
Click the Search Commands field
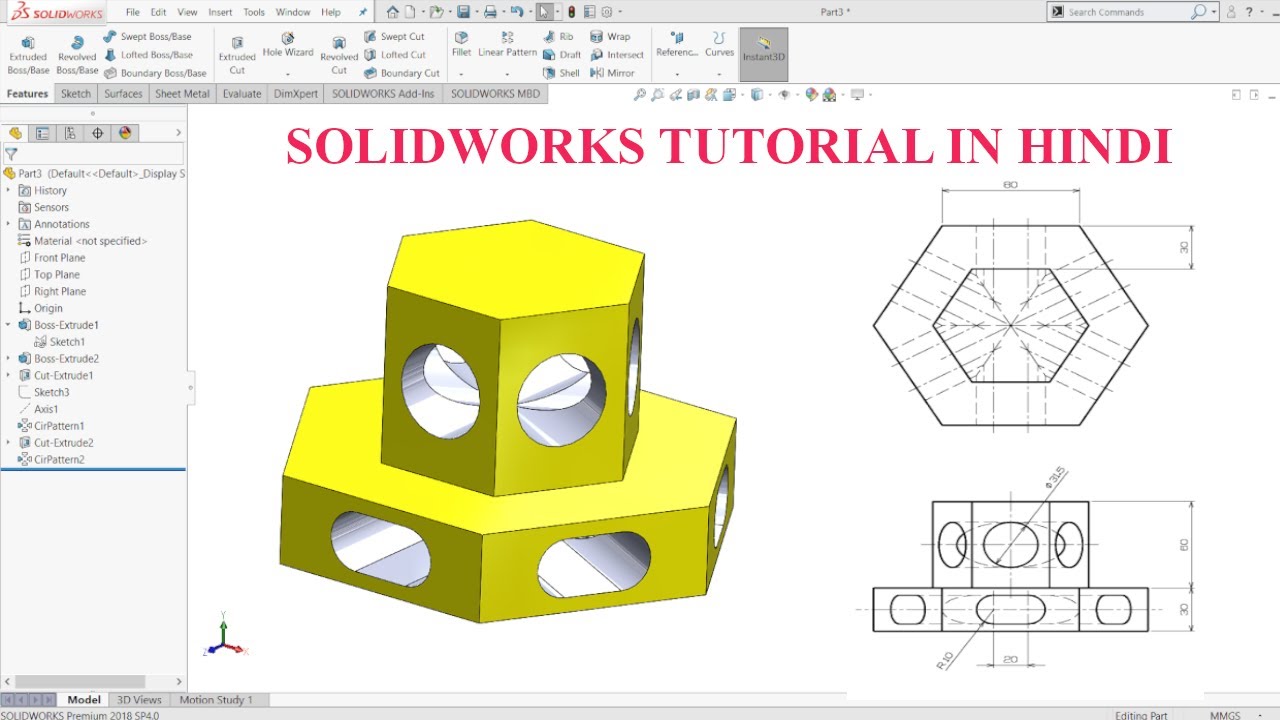(x=1127, y=12)
